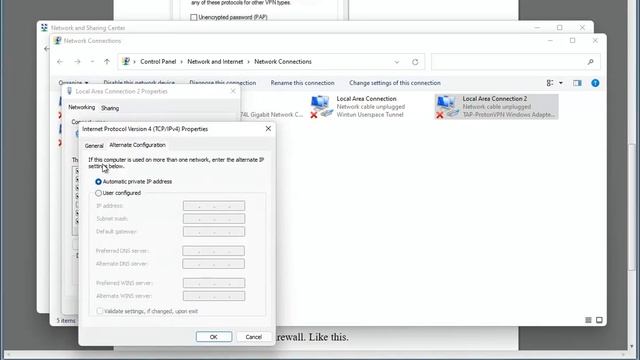Image resolution: width=640 pixels, height=360 pixels.
Task: Select the Local Area Connection adapter icon
Action: (320, 107)
